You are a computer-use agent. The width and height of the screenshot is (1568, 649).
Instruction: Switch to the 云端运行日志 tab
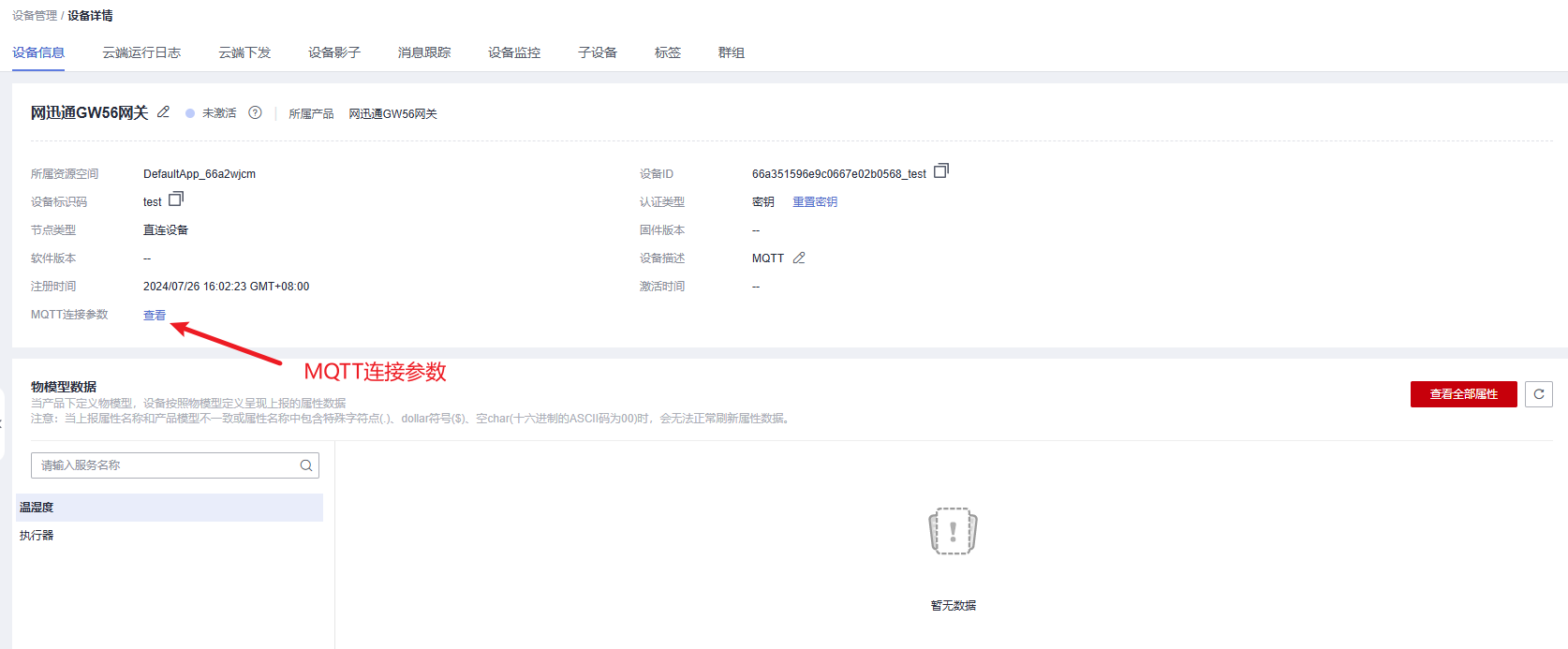click(x=141, y=52)
